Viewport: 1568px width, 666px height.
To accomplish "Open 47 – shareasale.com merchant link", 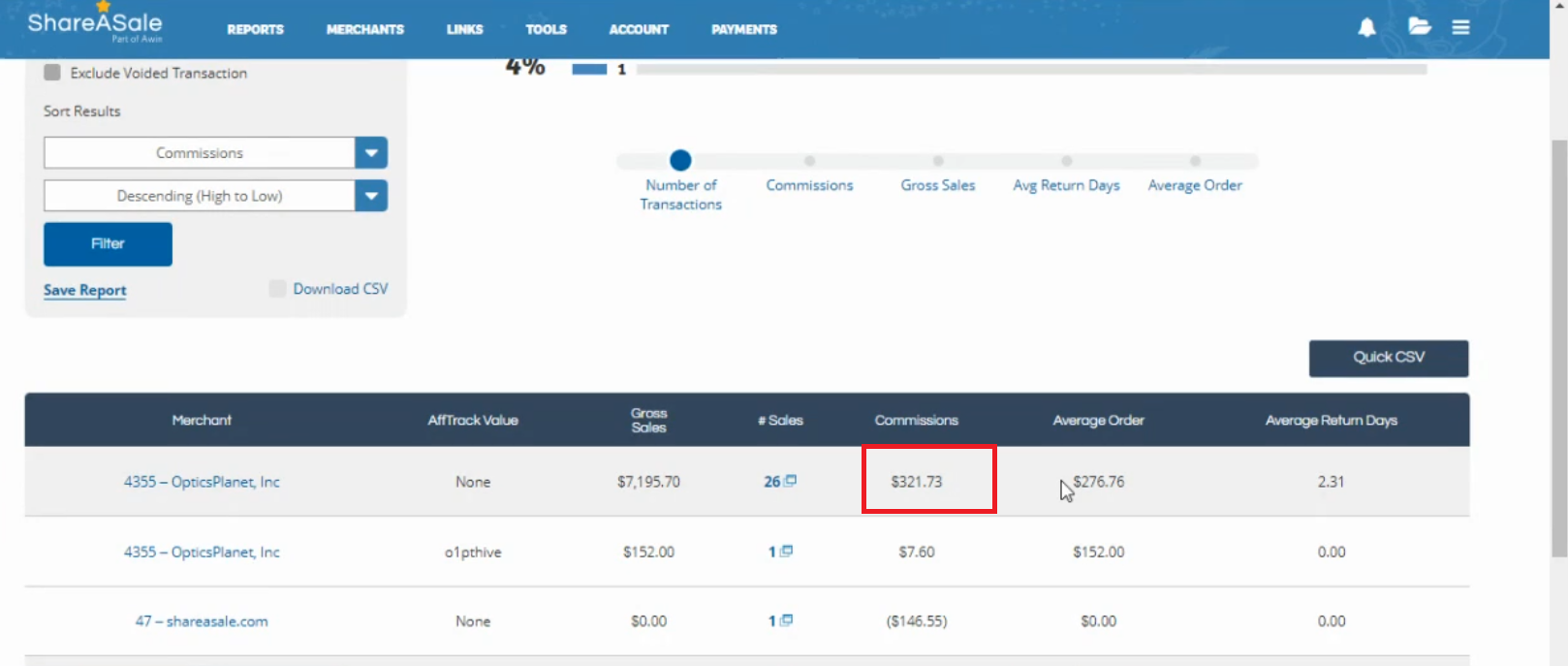I will [202, 621].
